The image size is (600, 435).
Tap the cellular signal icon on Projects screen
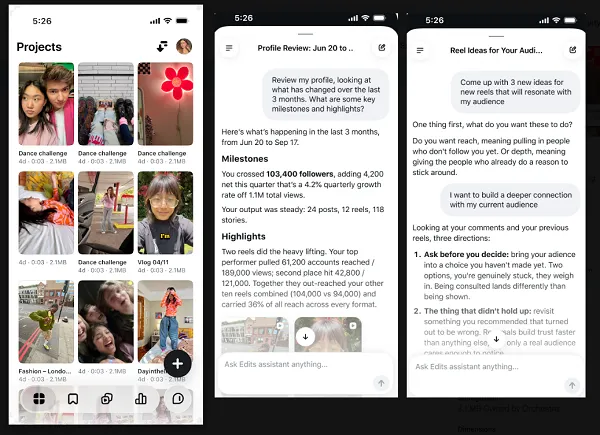(x=155, y=21)
